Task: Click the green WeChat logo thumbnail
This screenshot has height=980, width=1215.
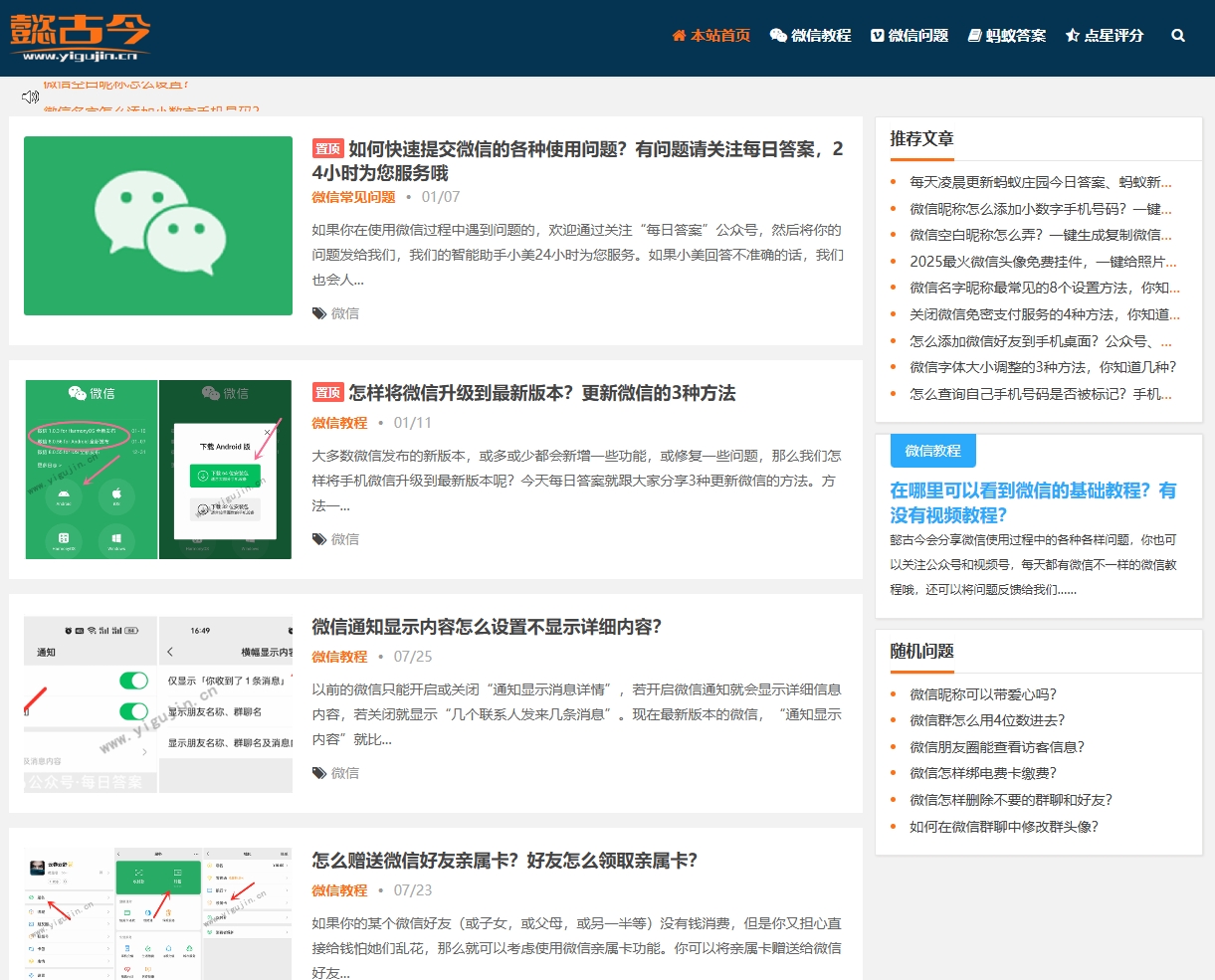Action: tap(158, 226)
